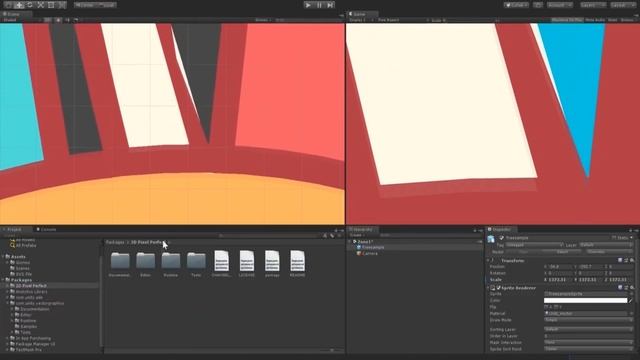Open the Scene effects icon dropdown

pos(76,20)
